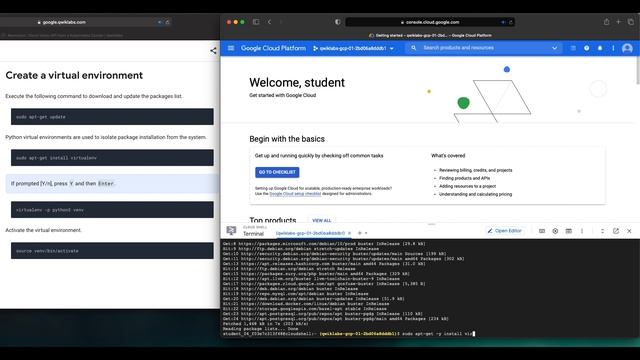
Task: Click the Cloud Shell session info icon
Action: pyautogui.click(x=569, y=231)
